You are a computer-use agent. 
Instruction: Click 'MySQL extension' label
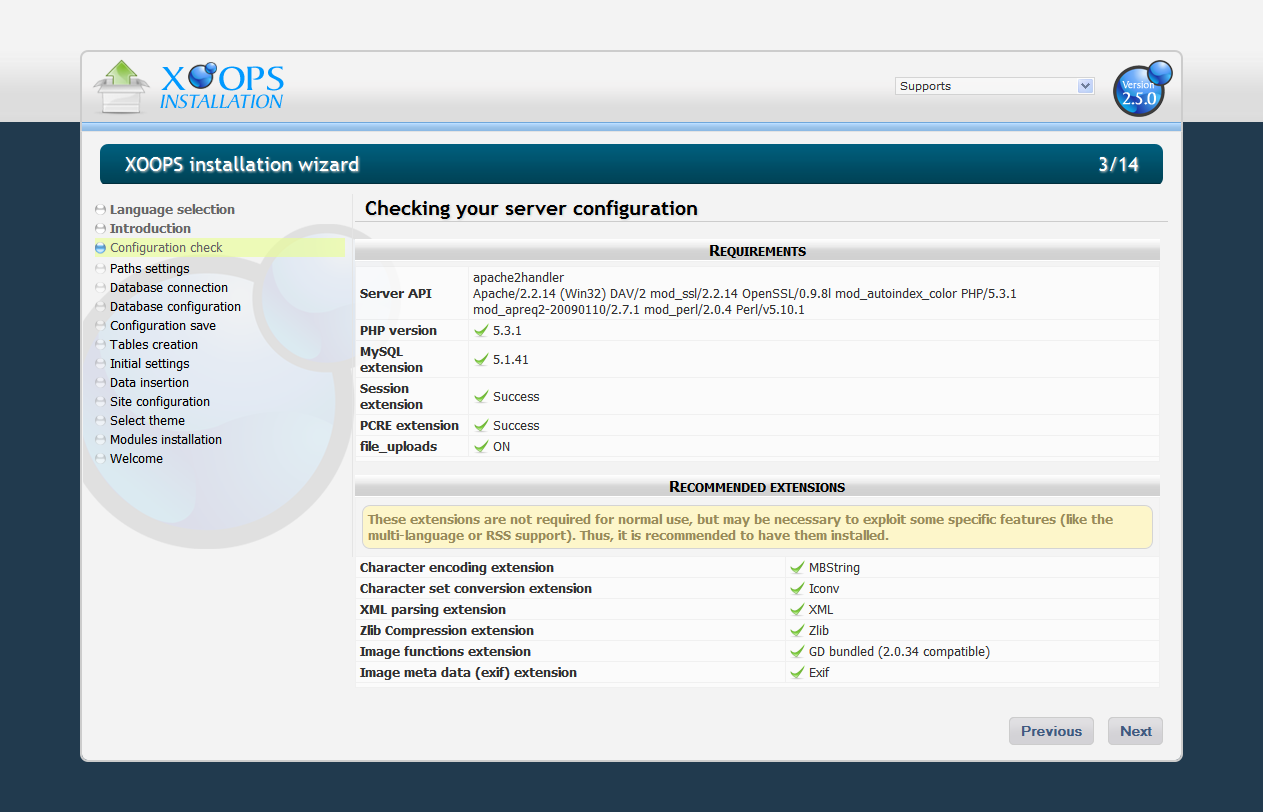pos(391,360)
